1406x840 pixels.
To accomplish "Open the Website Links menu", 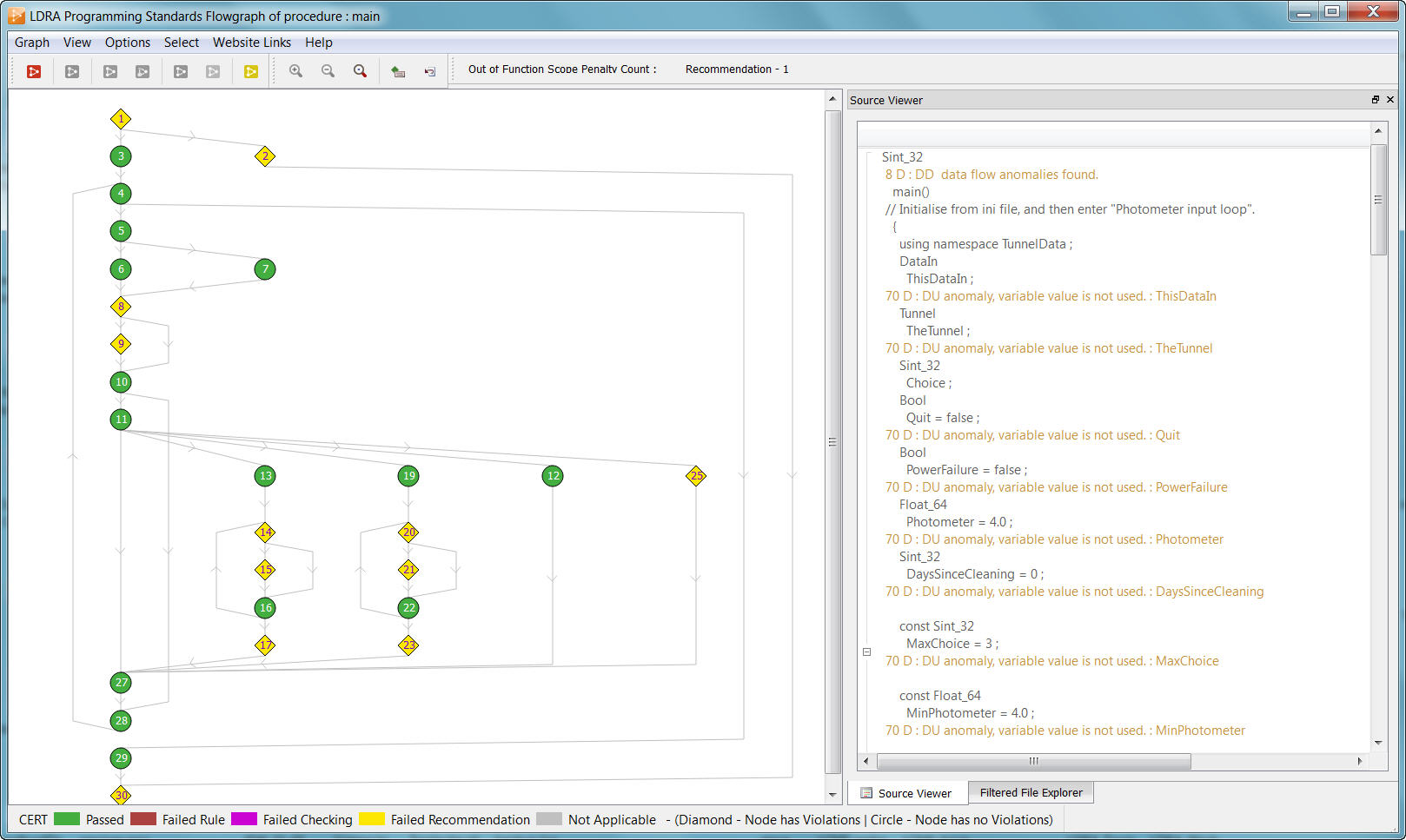I will [252, 43].
